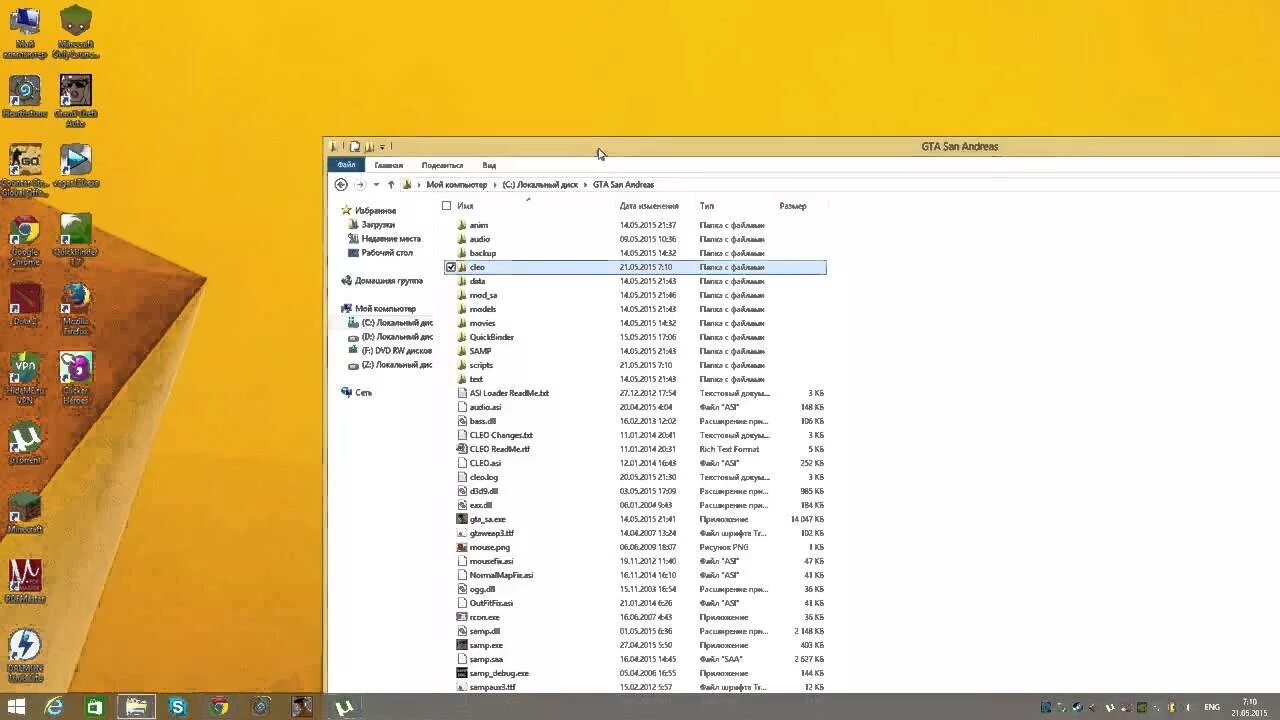Viewport: 1280px width, 720px height.
Task: Open the Dota 2 desktop icon
Action: point(25,305)
